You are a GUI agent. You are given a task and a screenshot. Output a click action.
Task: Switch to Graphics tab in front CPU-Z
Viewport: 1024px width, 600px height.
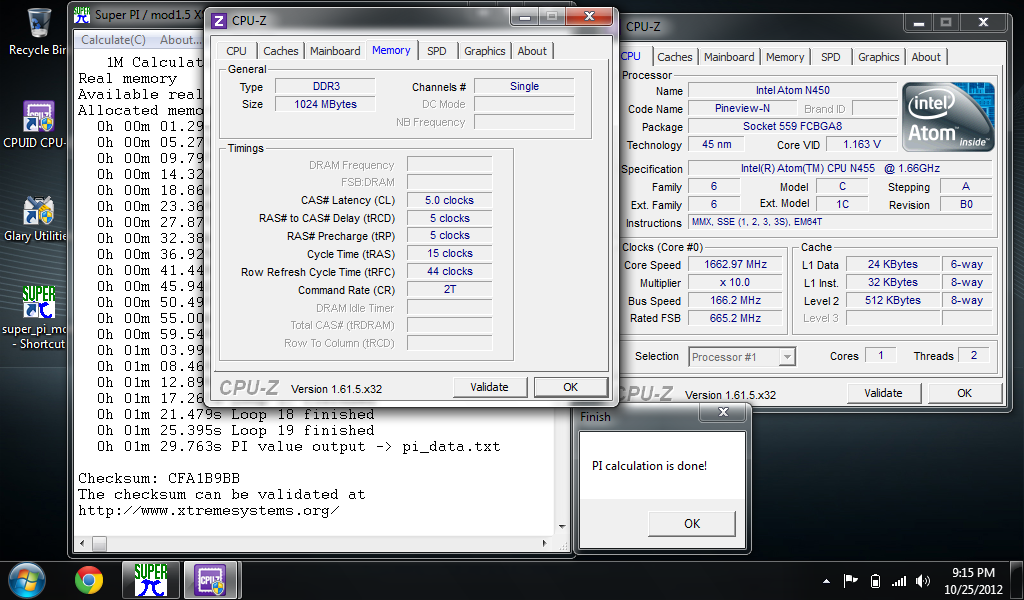pyautogui.click(x=485, y=51)
